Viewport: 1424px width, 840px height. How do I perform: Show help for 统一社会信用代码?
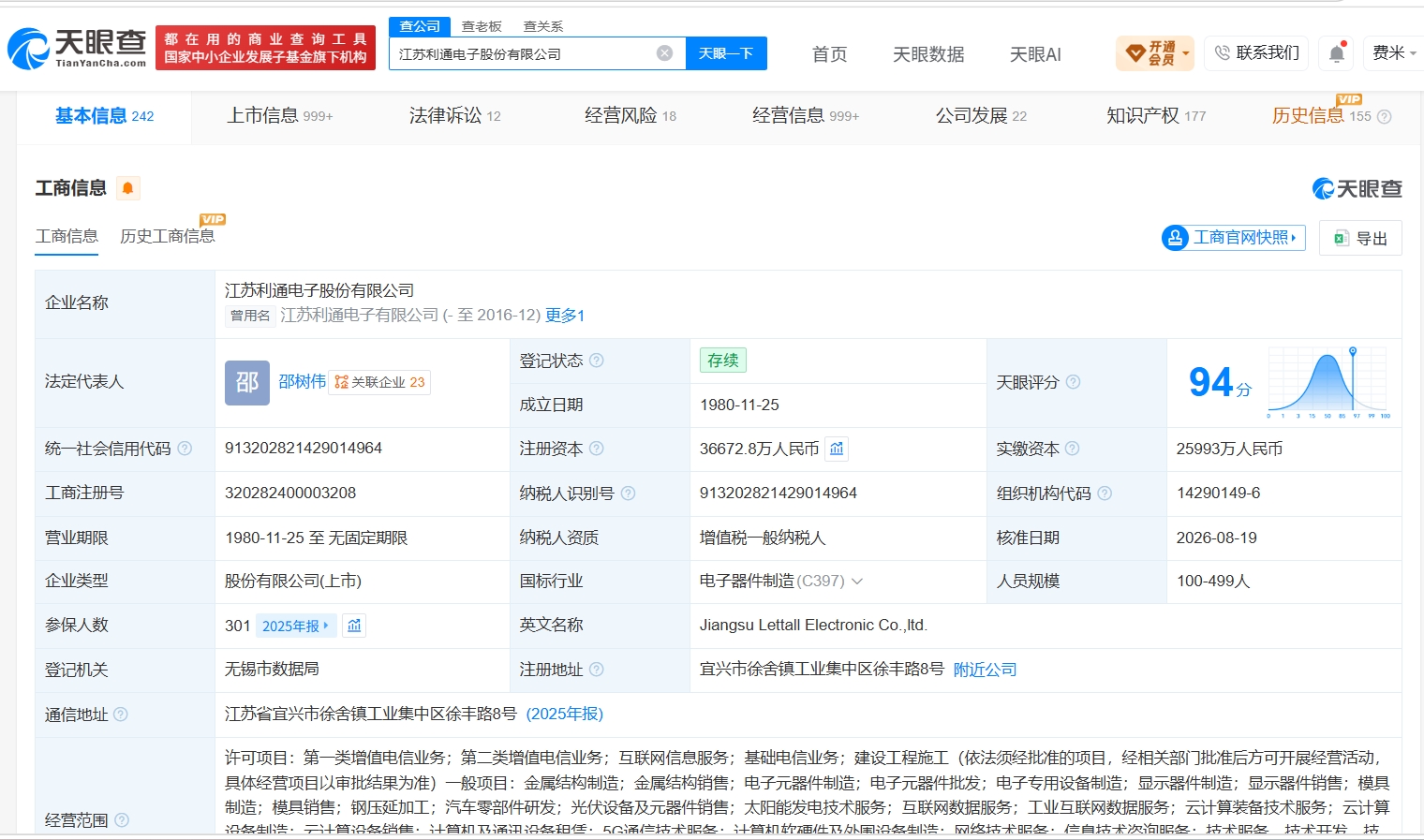click(x=185, y=449)
